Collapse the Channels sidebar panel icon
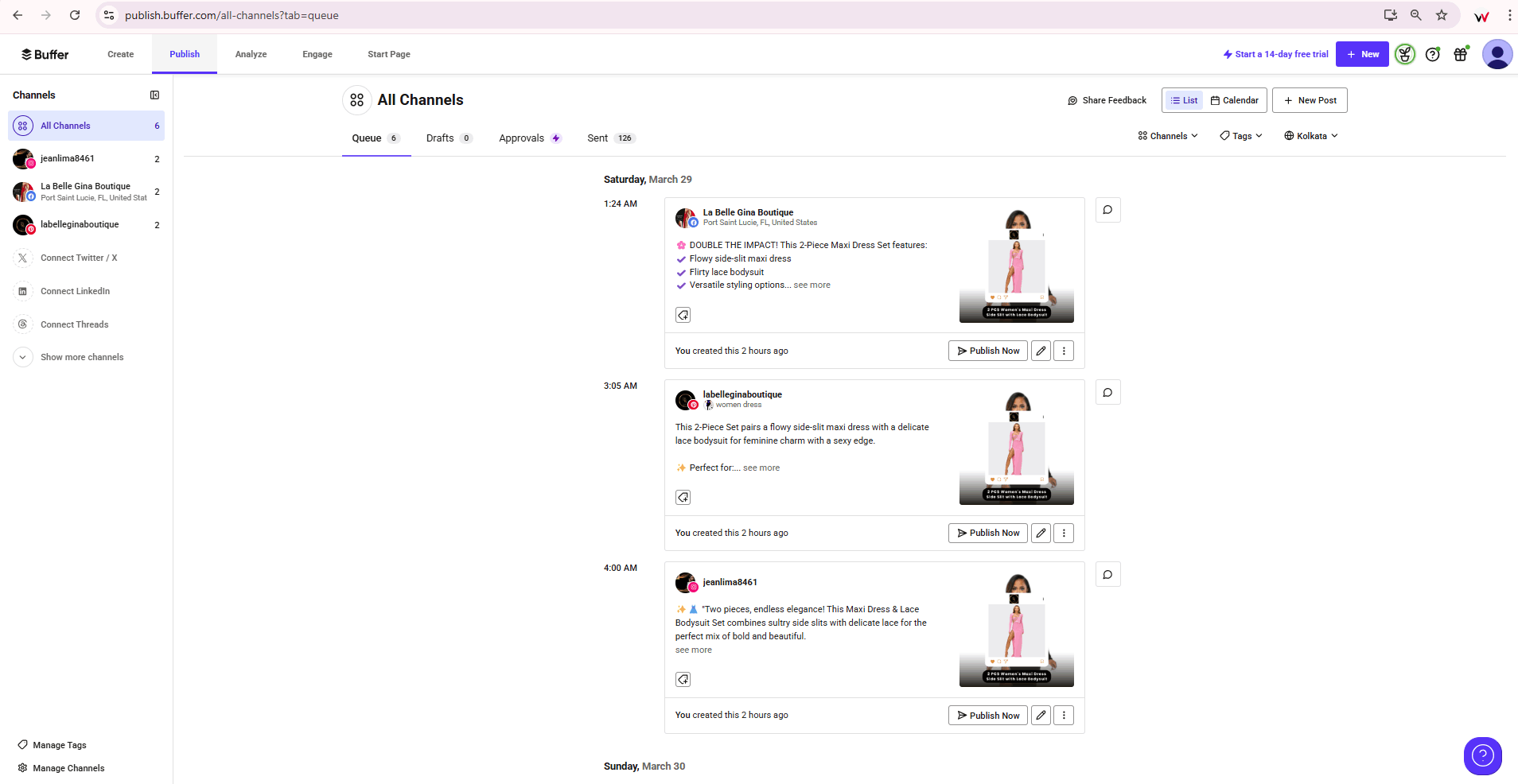The image size is (1518, 784). pos(154,95)
